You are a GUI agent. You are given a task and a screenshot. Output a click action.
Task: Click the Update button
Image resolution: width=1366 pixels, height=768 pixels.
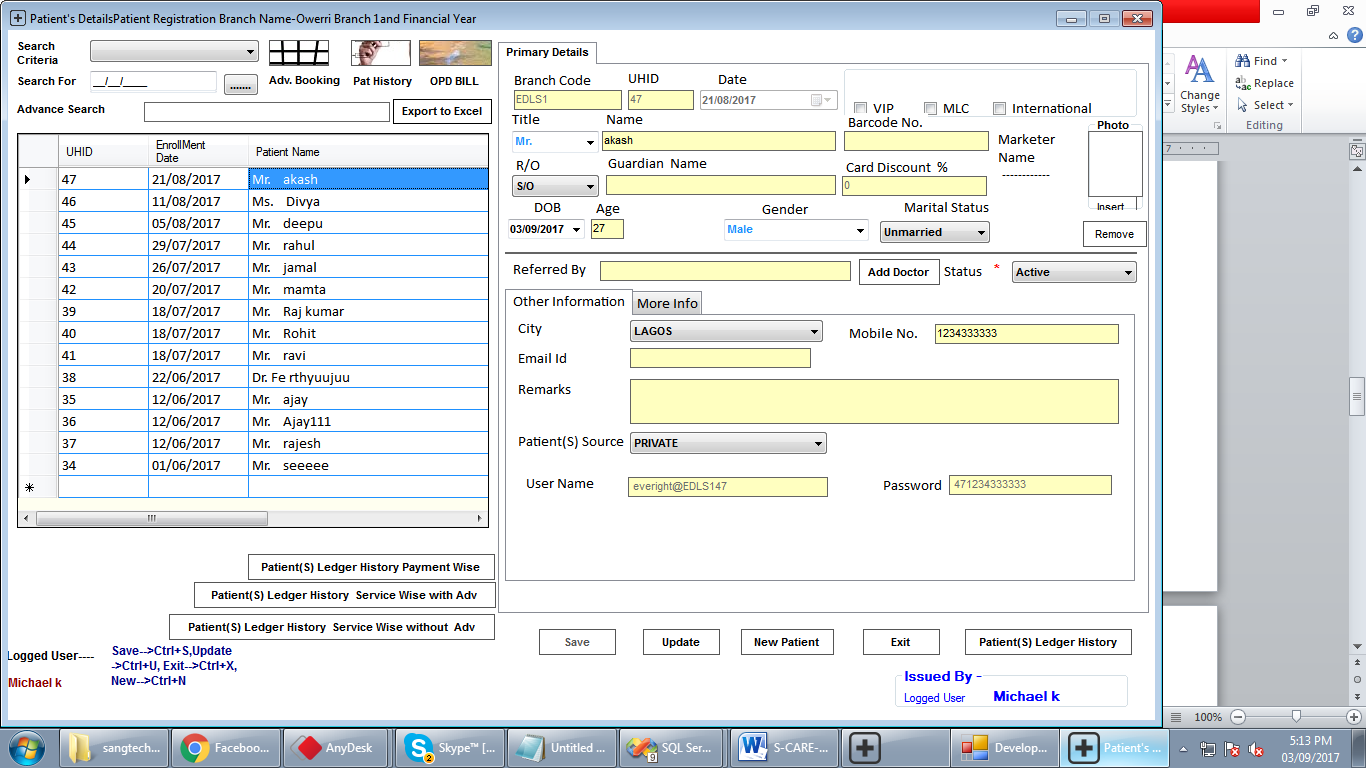(x=680, y=642)
